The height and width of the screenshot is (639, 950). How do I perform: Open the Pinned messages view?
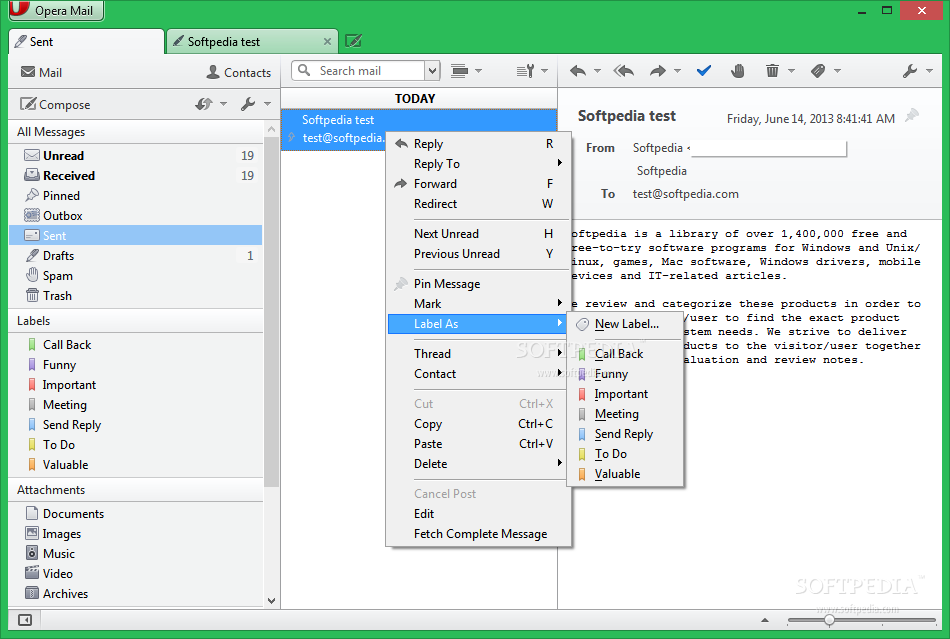[136, 196]
